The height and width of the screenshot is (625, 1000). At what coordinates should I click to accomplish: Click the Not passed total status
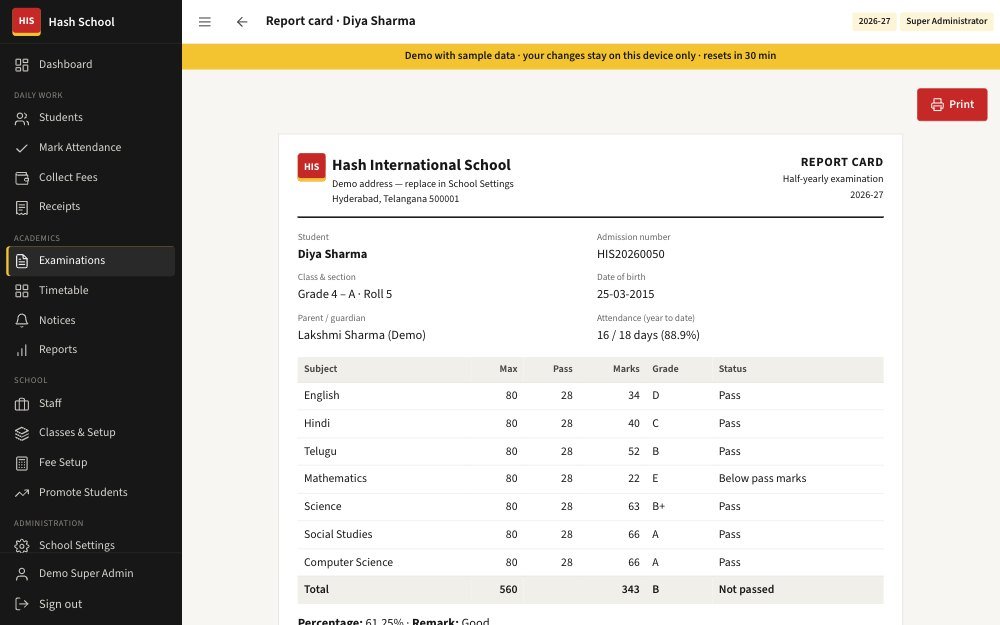point(746,589)
